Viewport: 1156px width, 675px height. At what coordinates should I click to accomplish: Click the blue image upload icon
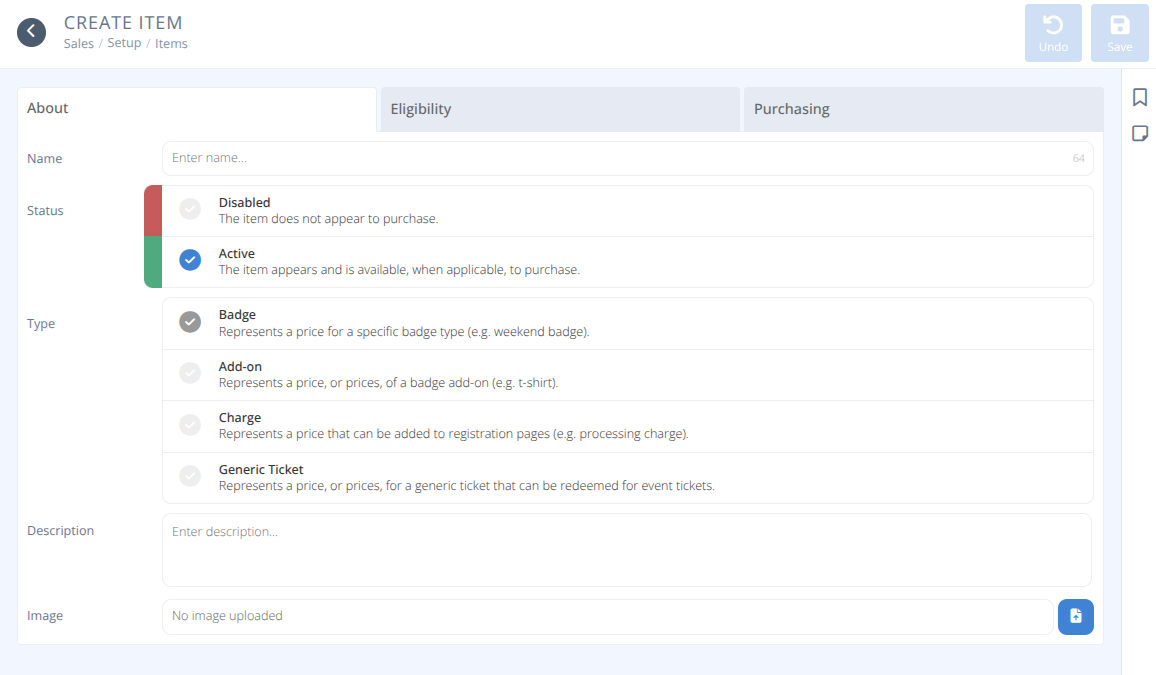pyautogui.click(x=1075, y=617)
